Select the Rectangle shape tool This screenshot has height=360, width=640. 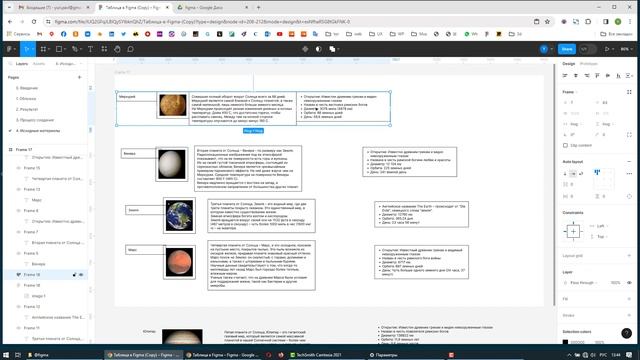[x=59, y=49]
